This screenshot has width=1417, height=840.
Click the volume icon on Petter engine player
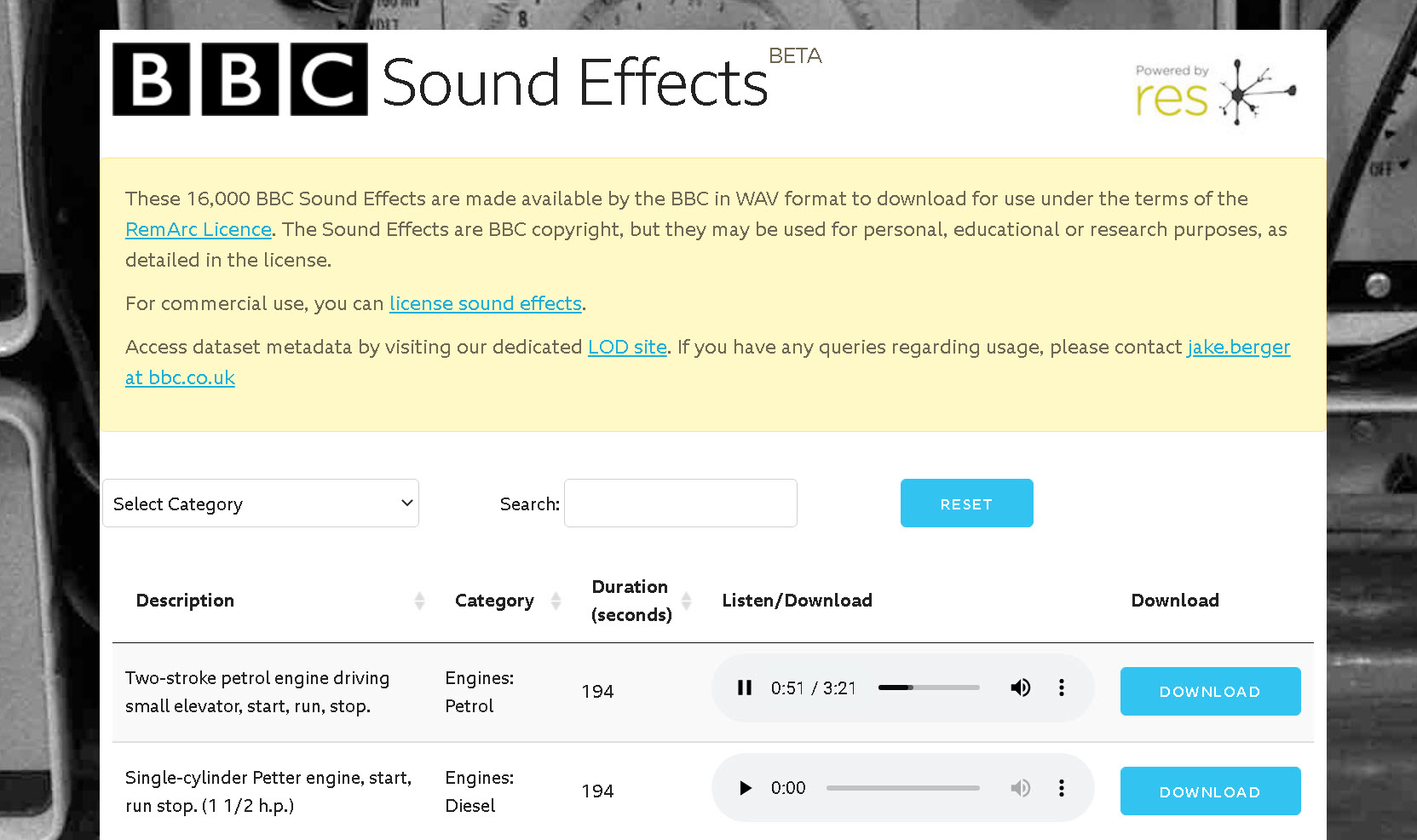tap(1020, 788)
